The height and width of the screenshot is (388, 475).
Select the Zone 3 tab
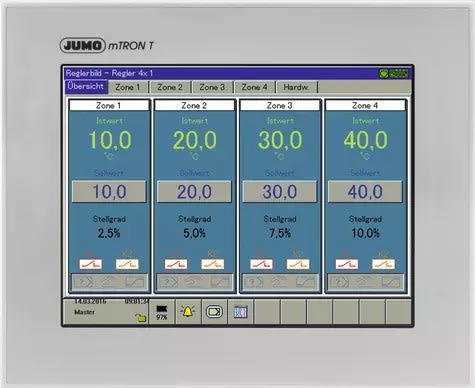pyautogui.click(x=212, y=87)
